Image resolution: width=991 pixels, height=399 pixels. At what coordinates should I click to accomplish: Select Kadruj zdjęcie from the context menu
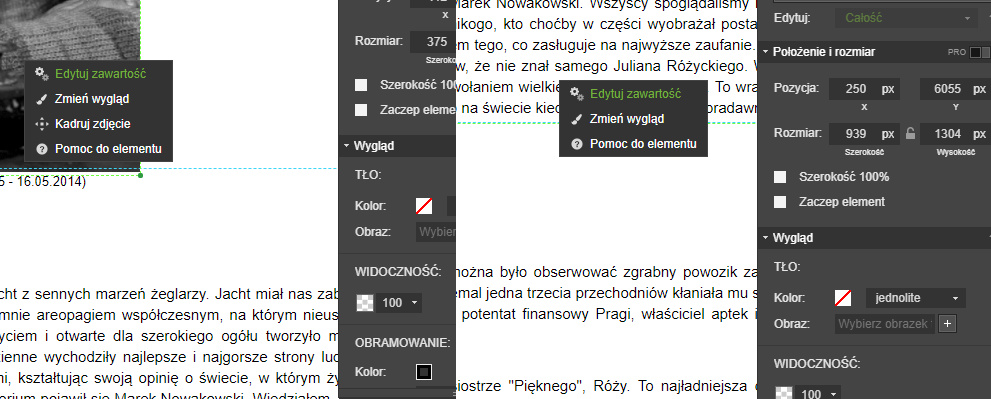pyautogui.click(x=92, y=125)
